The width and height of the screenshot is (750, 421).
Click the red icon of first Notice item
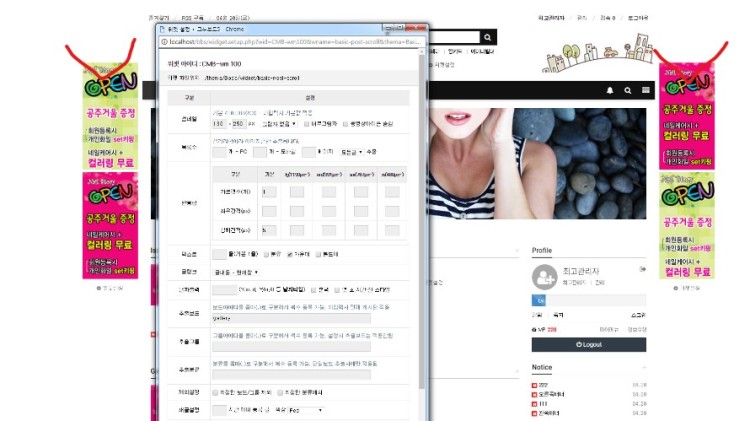pyautogui.click(x=535, y=384)
